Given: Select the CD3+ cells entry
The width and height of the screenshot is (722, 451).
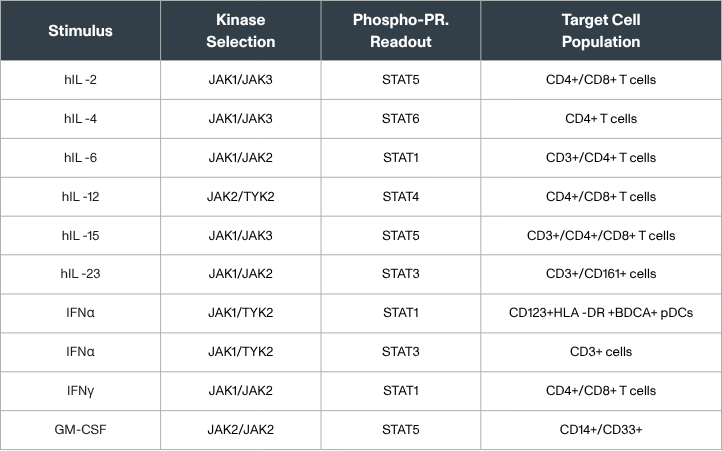Looking at the screenshot, I should (x=601, y=352).
